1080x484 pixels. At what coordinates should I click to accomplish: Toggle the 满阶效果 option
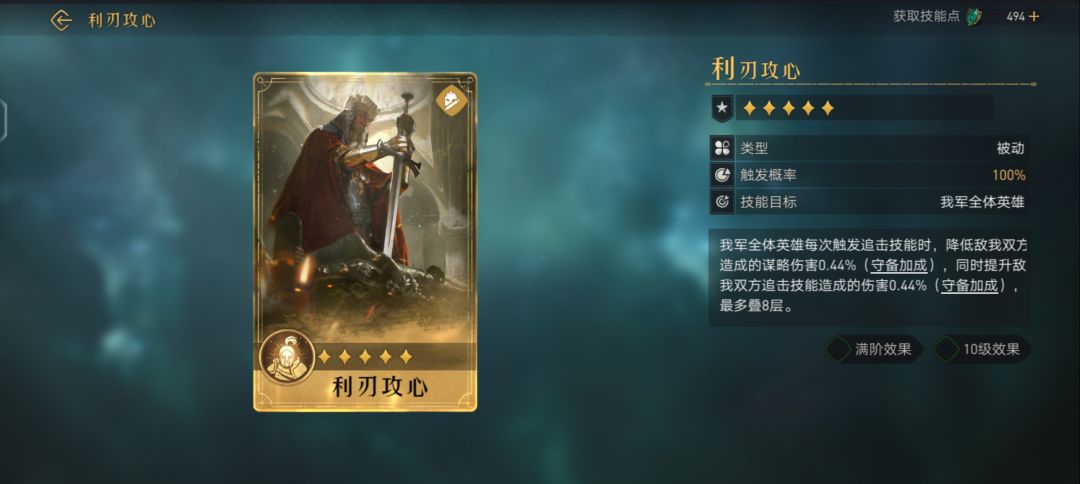click(873, 349)
